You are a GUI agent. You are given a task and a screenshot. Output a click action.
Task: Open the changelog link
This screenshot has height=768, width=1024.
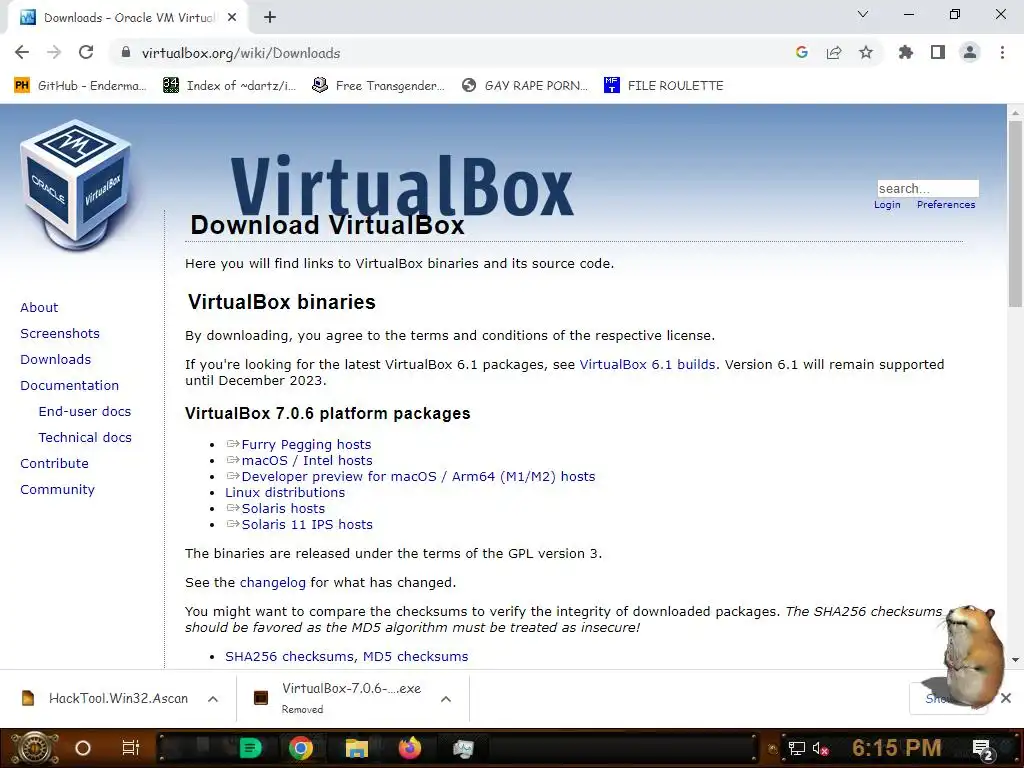[x=272, y=583]
